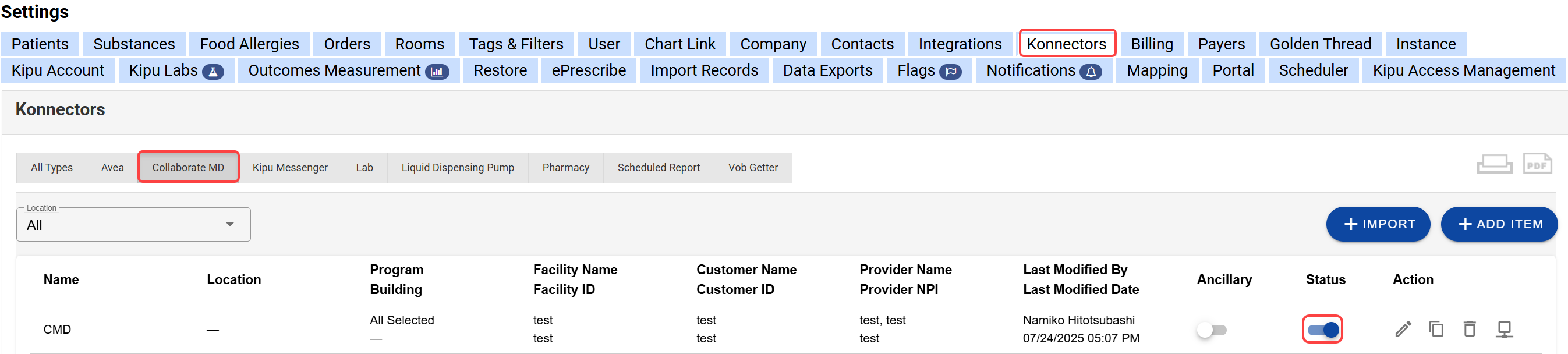Screen dimensions: 1568x354
Task: Select the Scheduled Report type tab
Action: tap(658, 167)
